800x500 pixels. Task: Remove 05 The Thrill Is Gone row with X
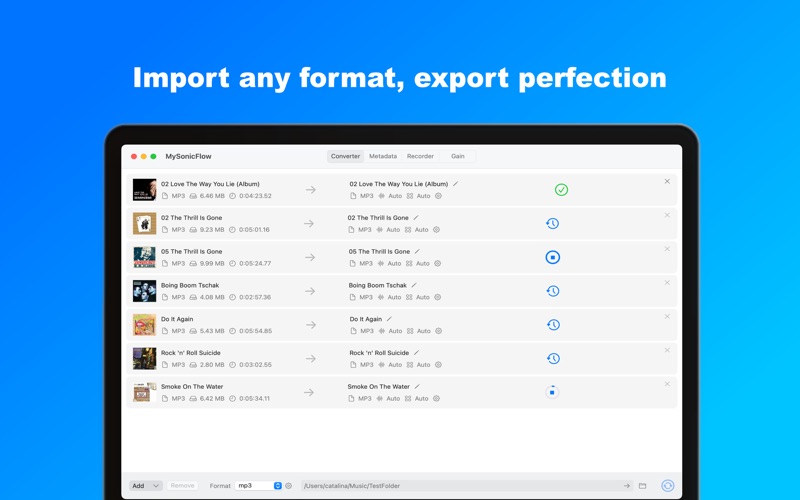667,249
